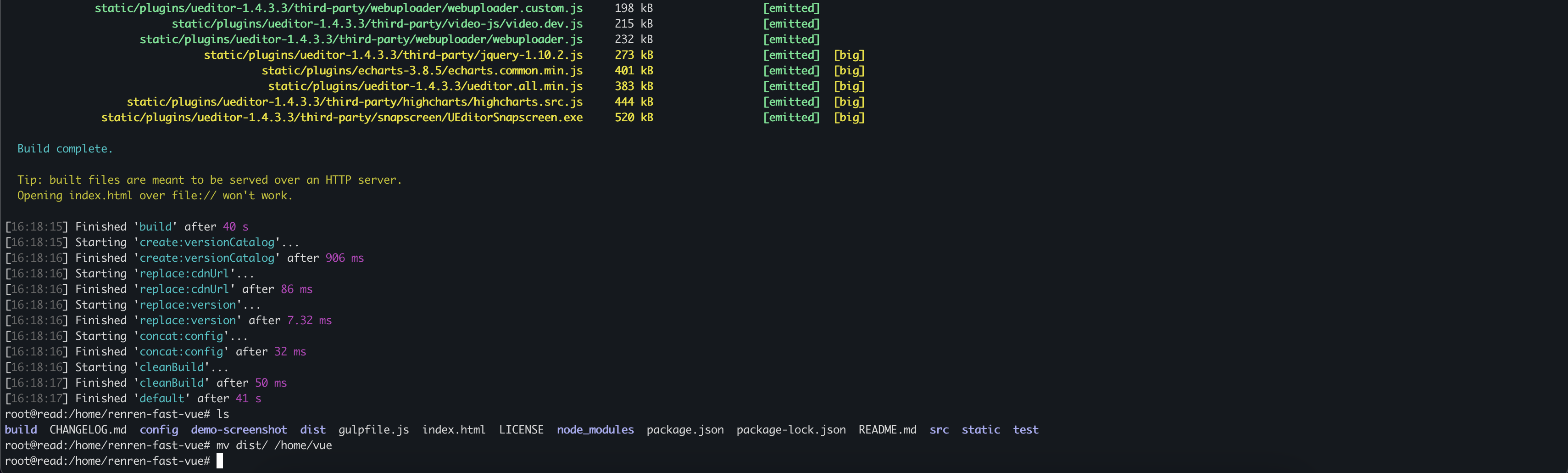
Task: Click the 50 ms duration value
Action: (271, 383)
